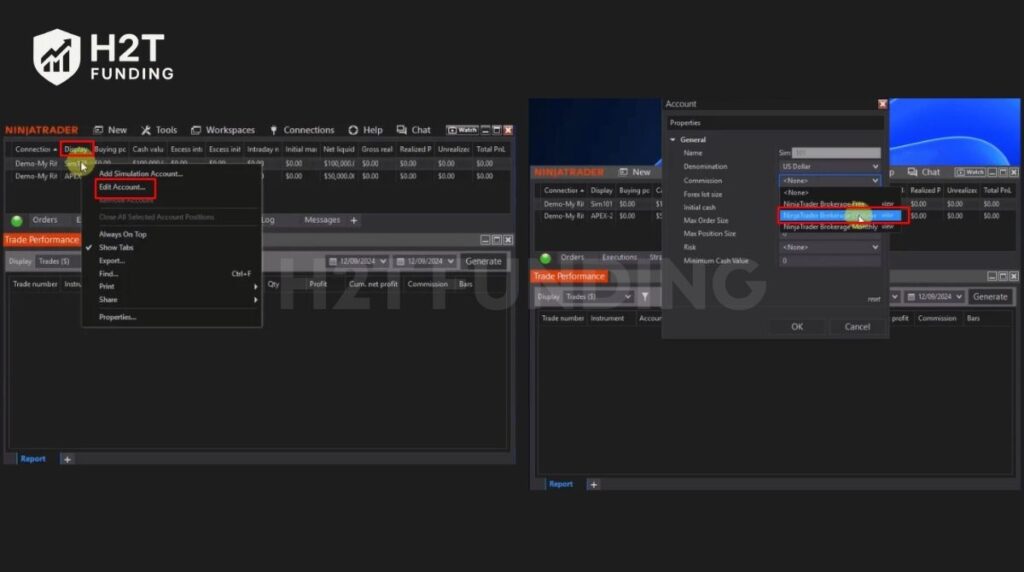Screen dimensions: 1024x572
Task: Select Report tab in right window
Action: pos(561,484)
